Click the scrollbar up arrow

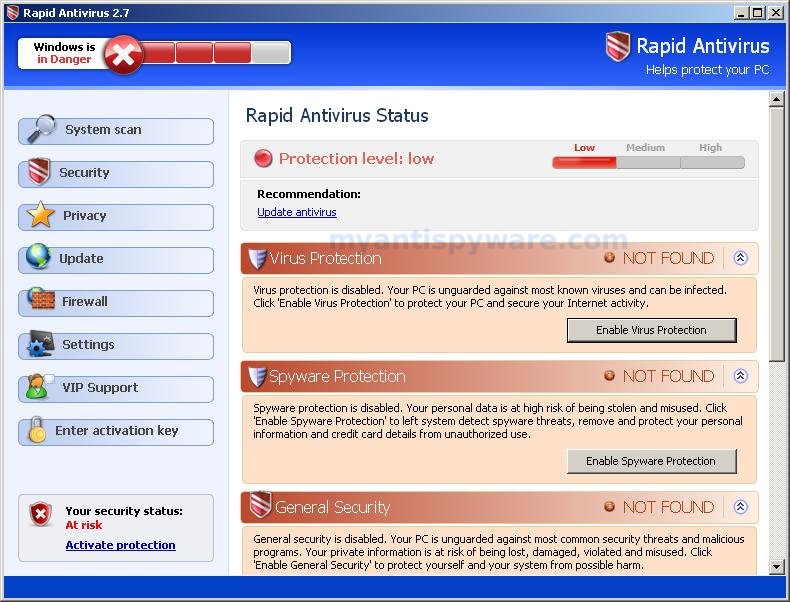776,99
